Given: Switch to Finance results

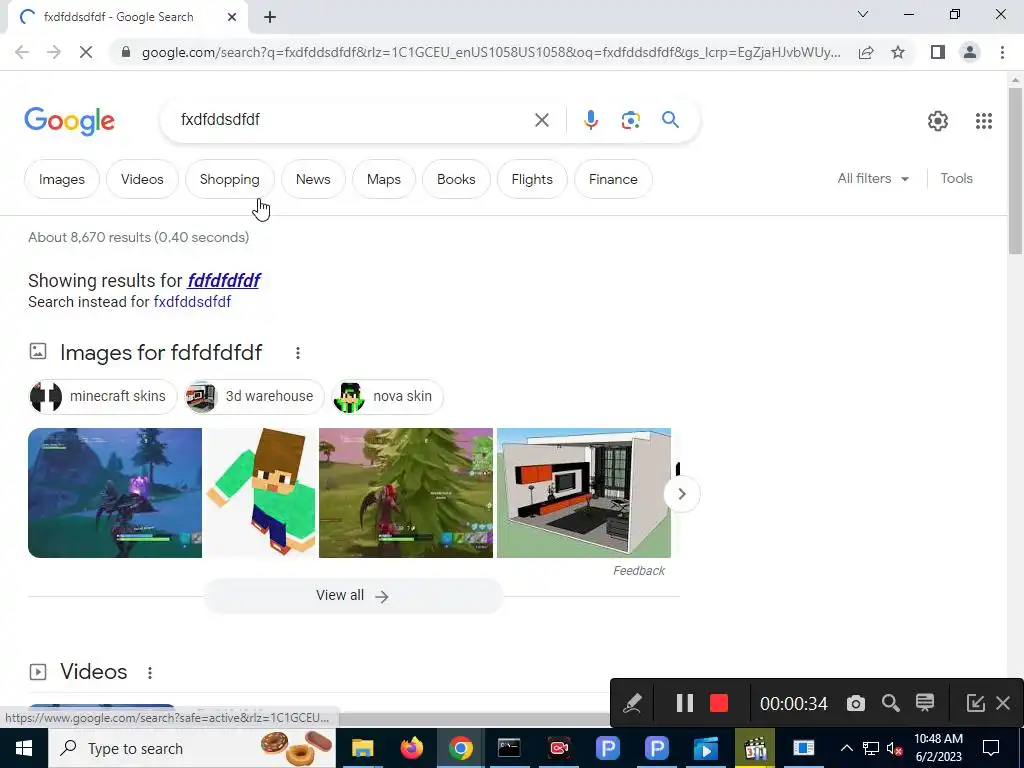Looking at the screenshot, I should coord(613,179).
